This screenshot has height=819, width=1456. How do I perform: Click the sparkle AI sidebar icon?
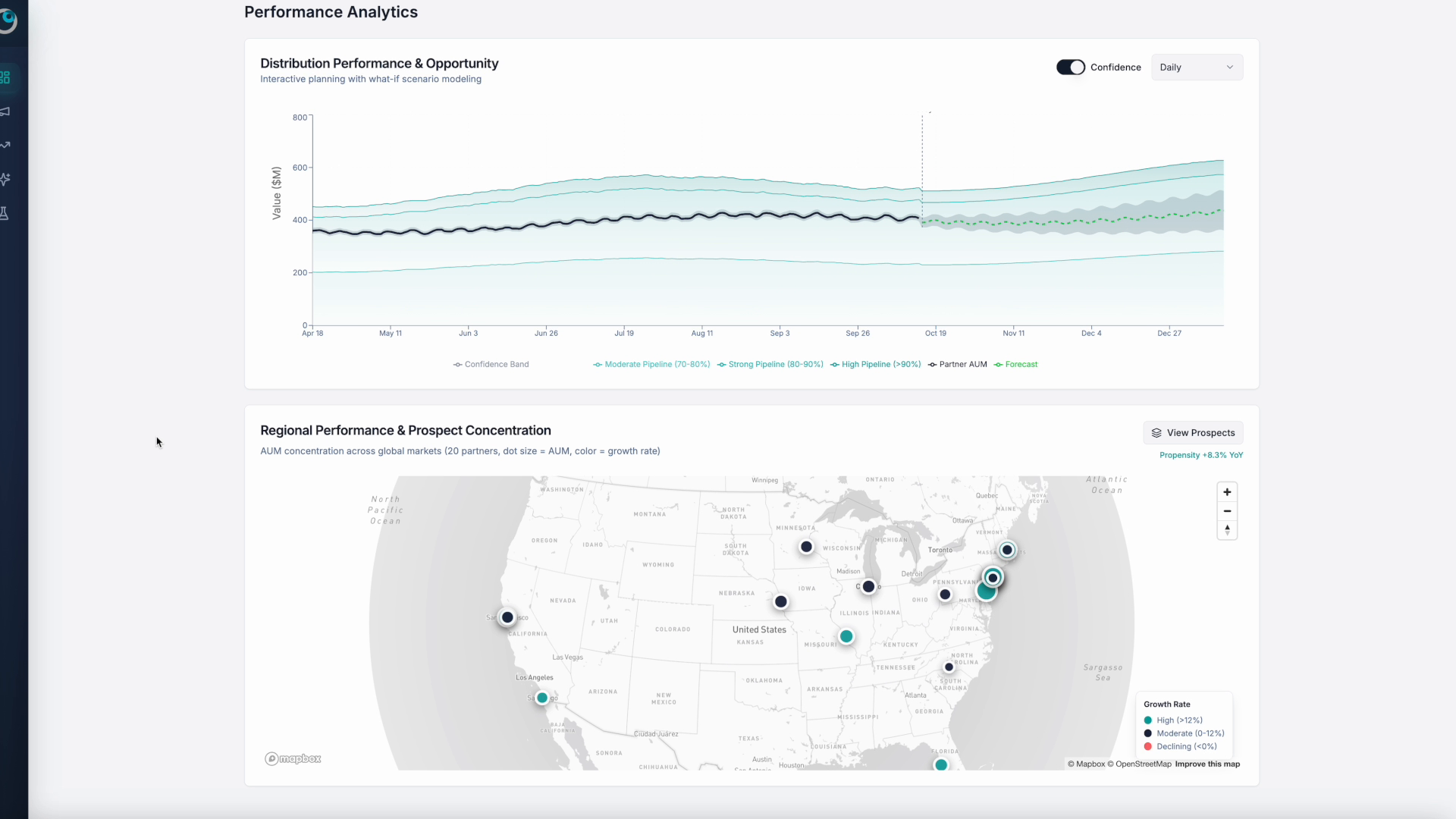(5, 179)
